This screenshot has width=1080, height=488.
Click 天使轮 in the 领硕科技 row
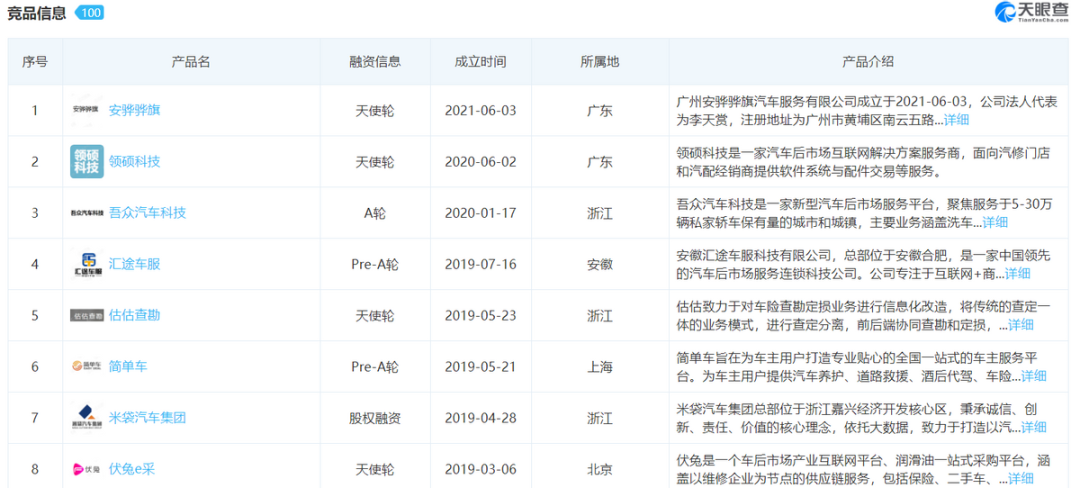point(375,162)
